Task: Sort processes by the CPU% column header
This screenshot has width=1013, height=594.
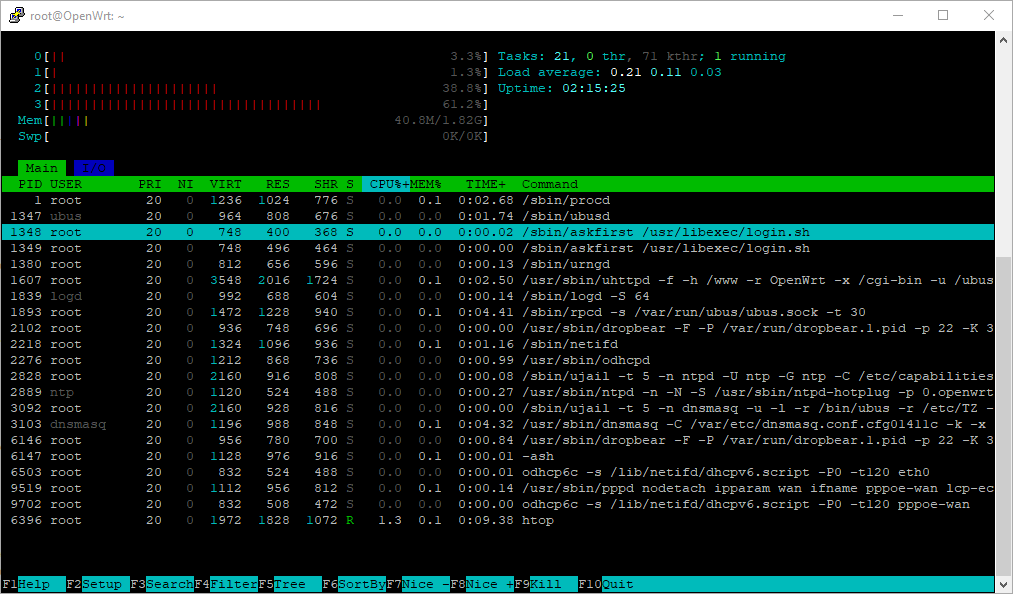Action: coord(383,184)
